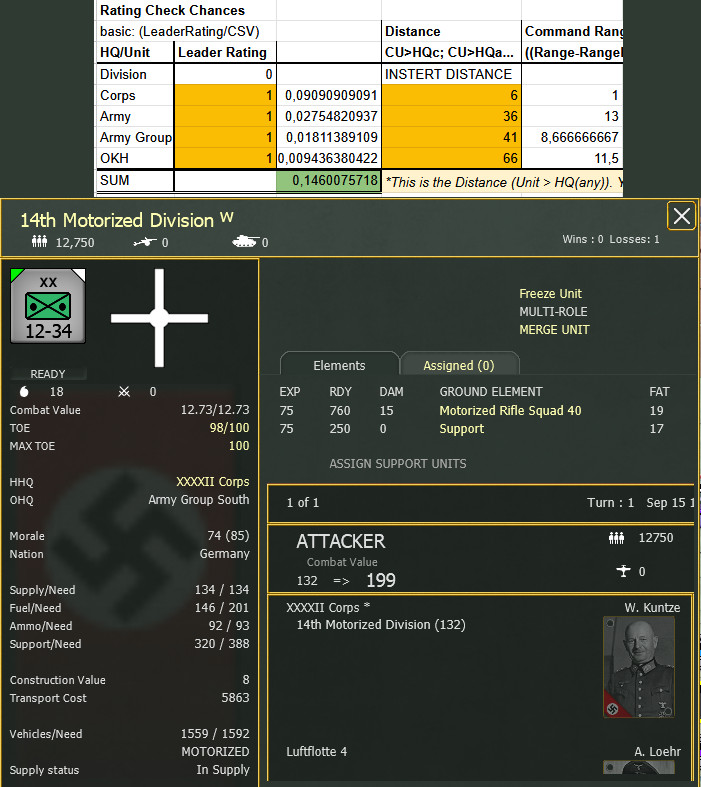Select Corps Leader Rating cell
The image size is (701, 787).
pyautogui.click(x=225, y=95)
